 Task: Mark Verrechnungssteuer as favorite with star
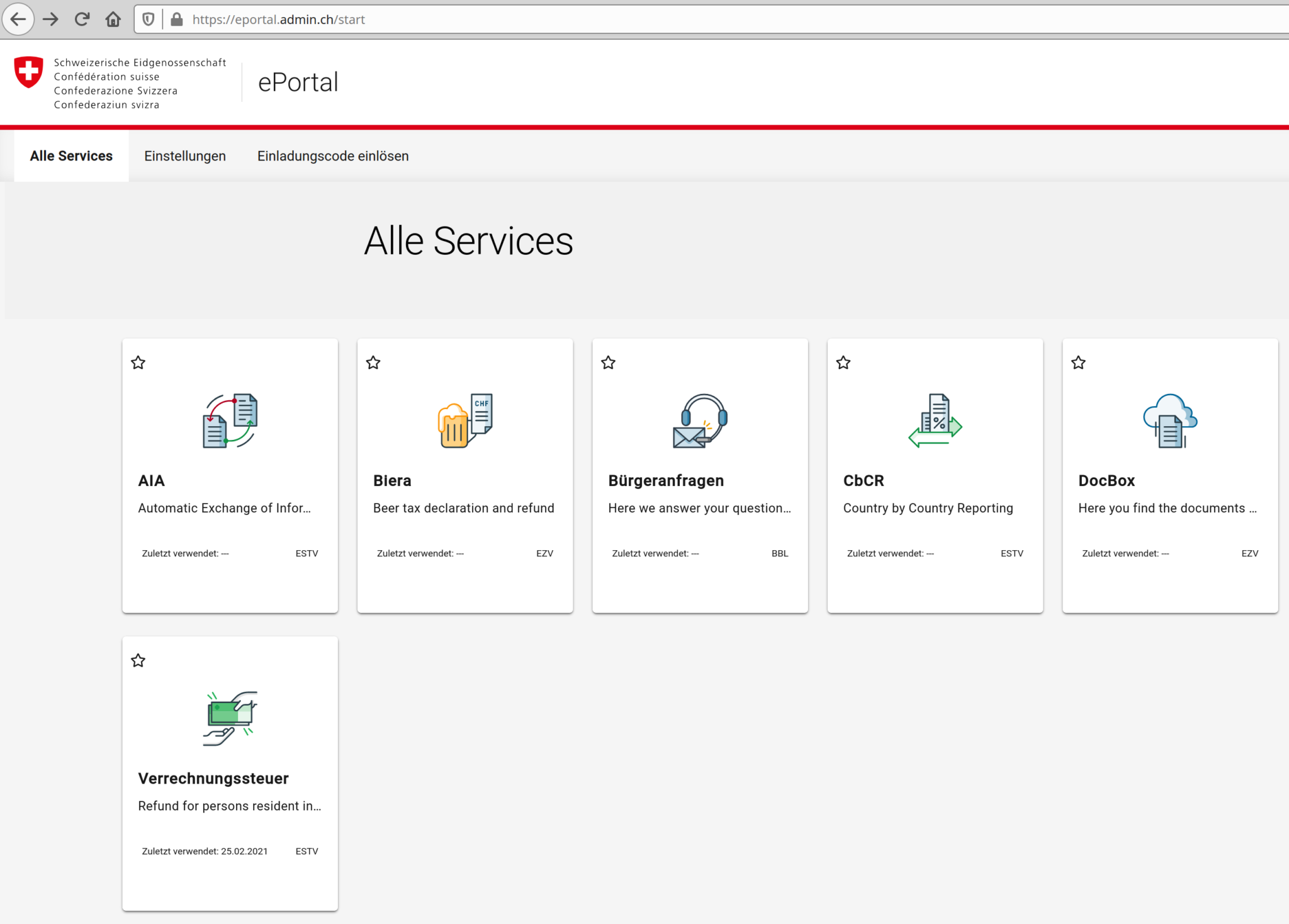138,660
